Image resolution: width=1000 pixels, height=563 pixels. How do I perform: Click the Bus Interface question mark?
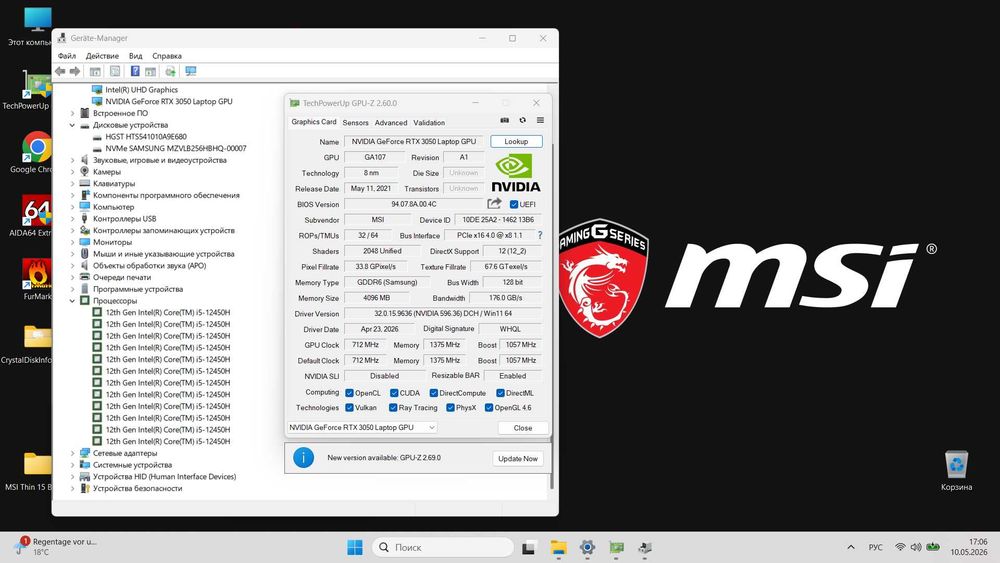[x=540, y=235]
